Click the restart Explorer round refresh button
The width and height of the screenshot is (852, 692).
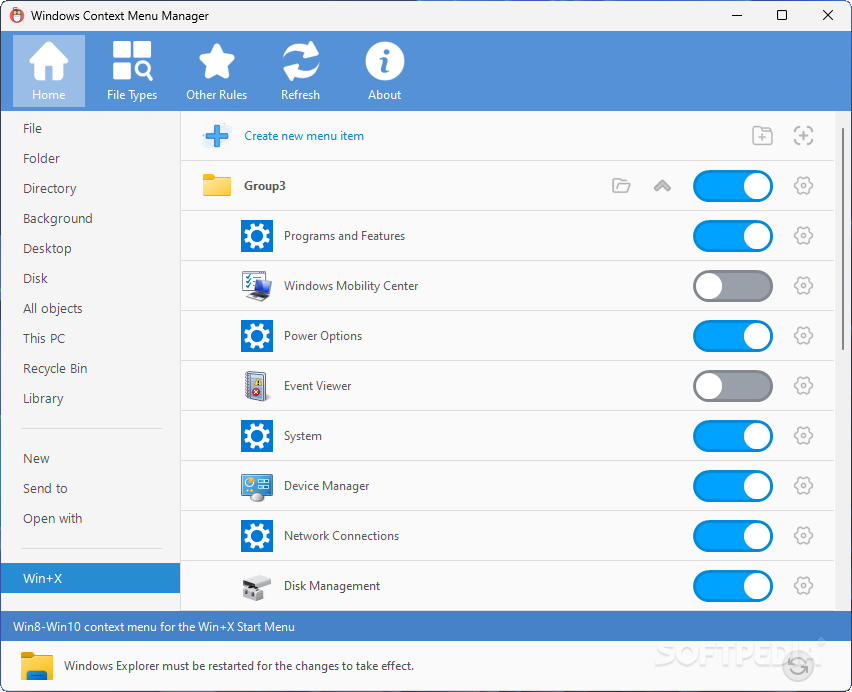[x=798, y=665]
